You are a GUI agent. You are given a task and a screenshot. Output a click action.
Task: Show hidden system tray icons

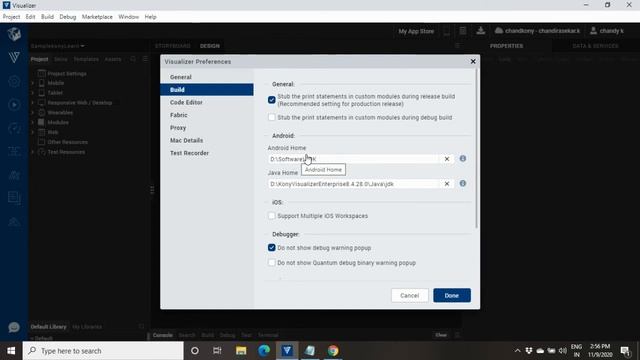click(517, 351)
